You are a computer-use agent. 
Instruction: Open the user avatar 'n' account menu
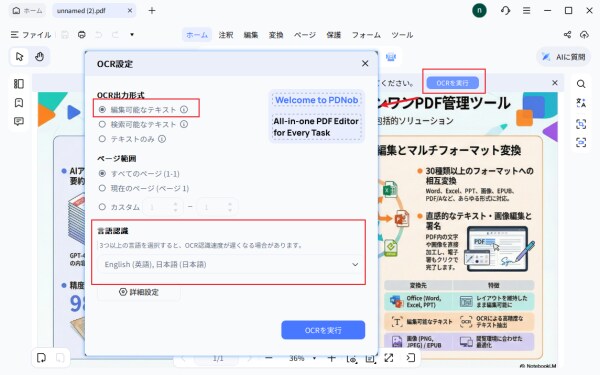[479, 11]
